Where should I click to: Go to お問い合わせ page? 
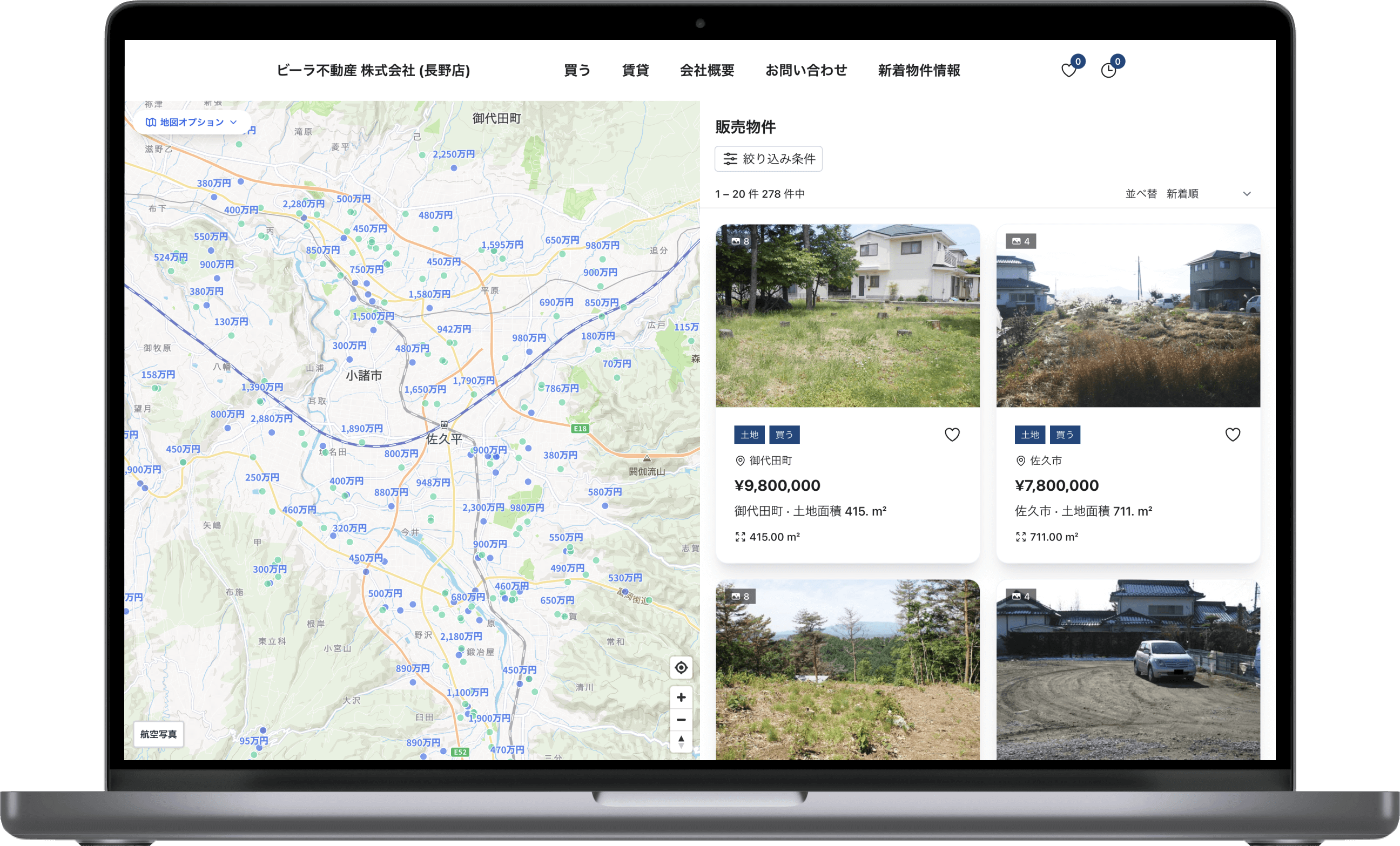click(806, 70)
